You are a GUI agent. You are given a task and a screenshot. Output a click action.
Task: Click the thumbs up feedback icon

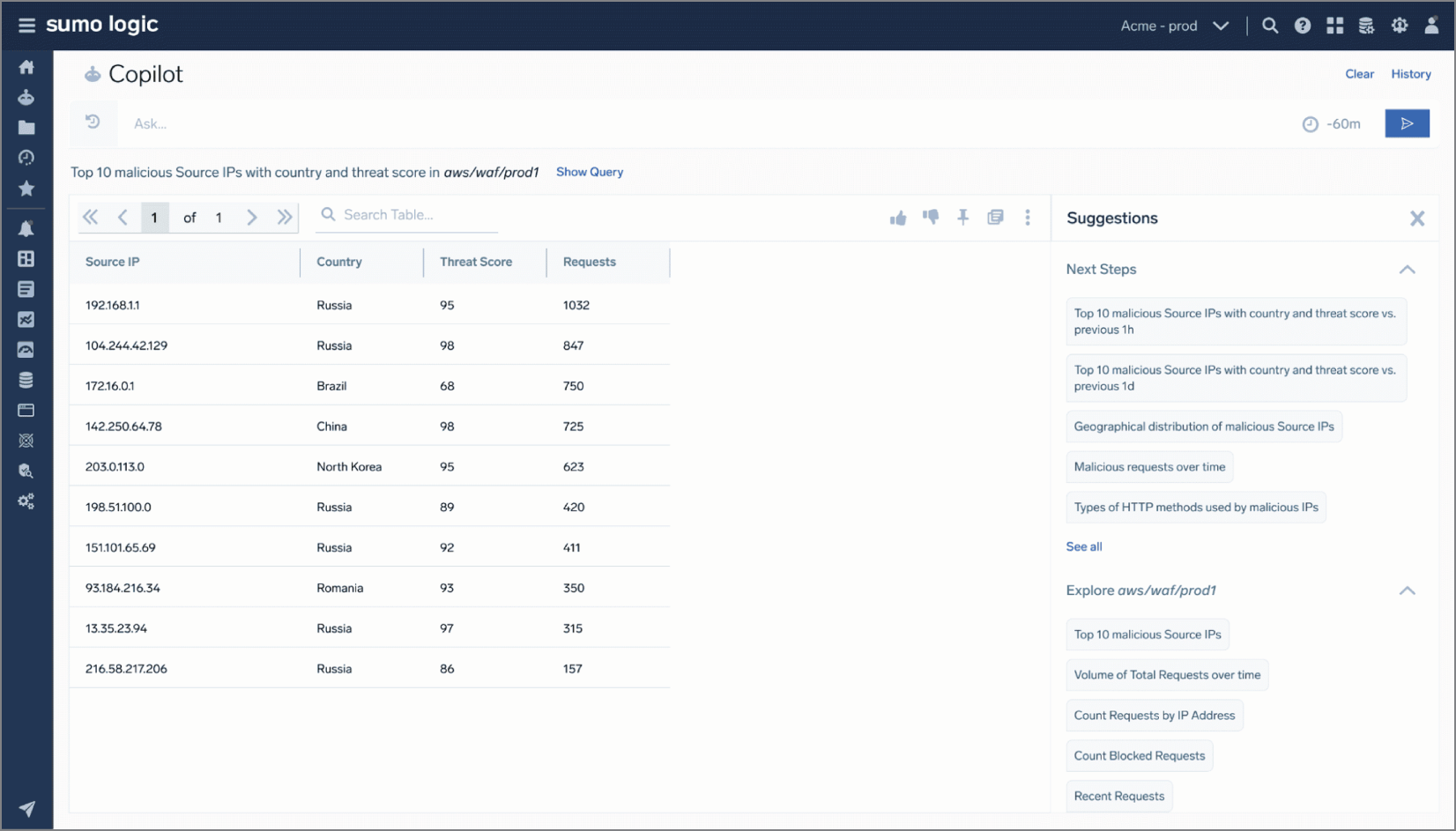[x=897, y=218]
